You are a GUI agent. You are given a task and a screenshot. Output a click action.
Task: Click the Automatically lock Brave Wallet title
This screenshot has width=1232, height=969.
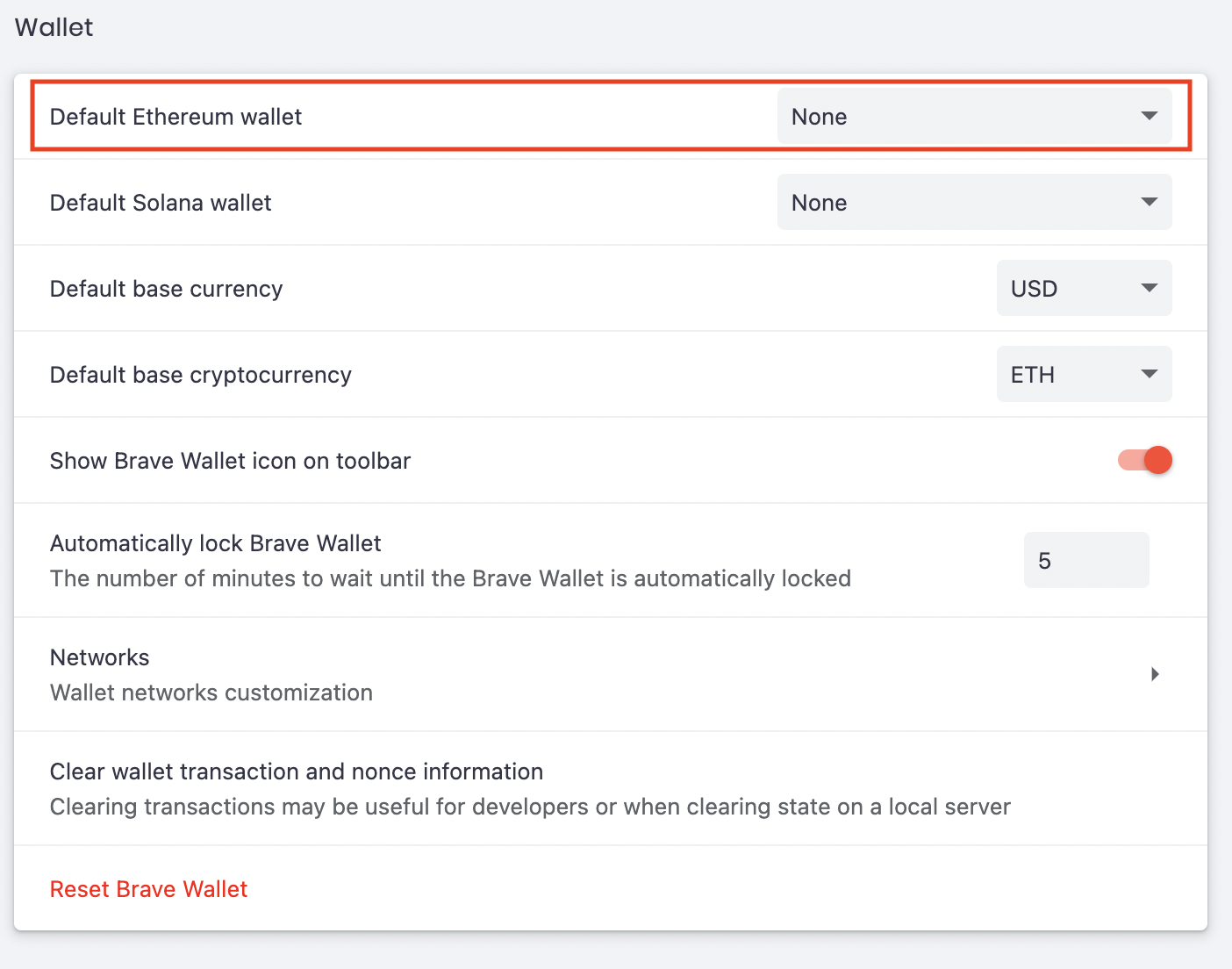tap(215, 543)
